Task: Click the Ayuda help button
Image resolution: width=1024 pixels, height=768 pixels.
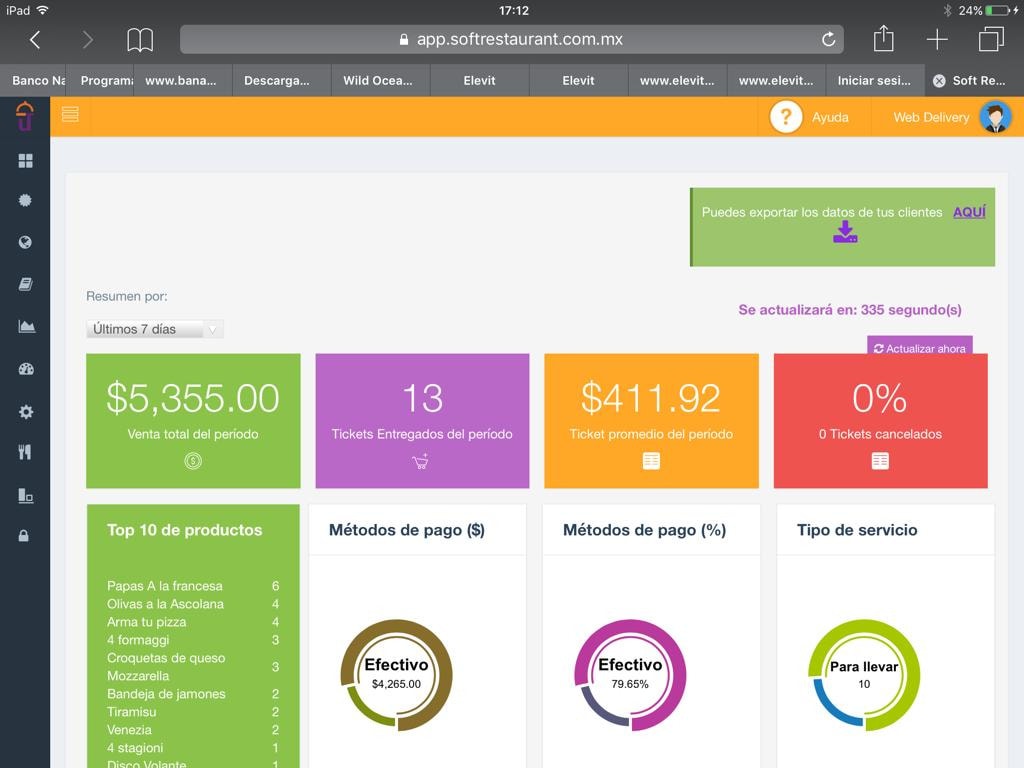Action: tap(810, 117)
